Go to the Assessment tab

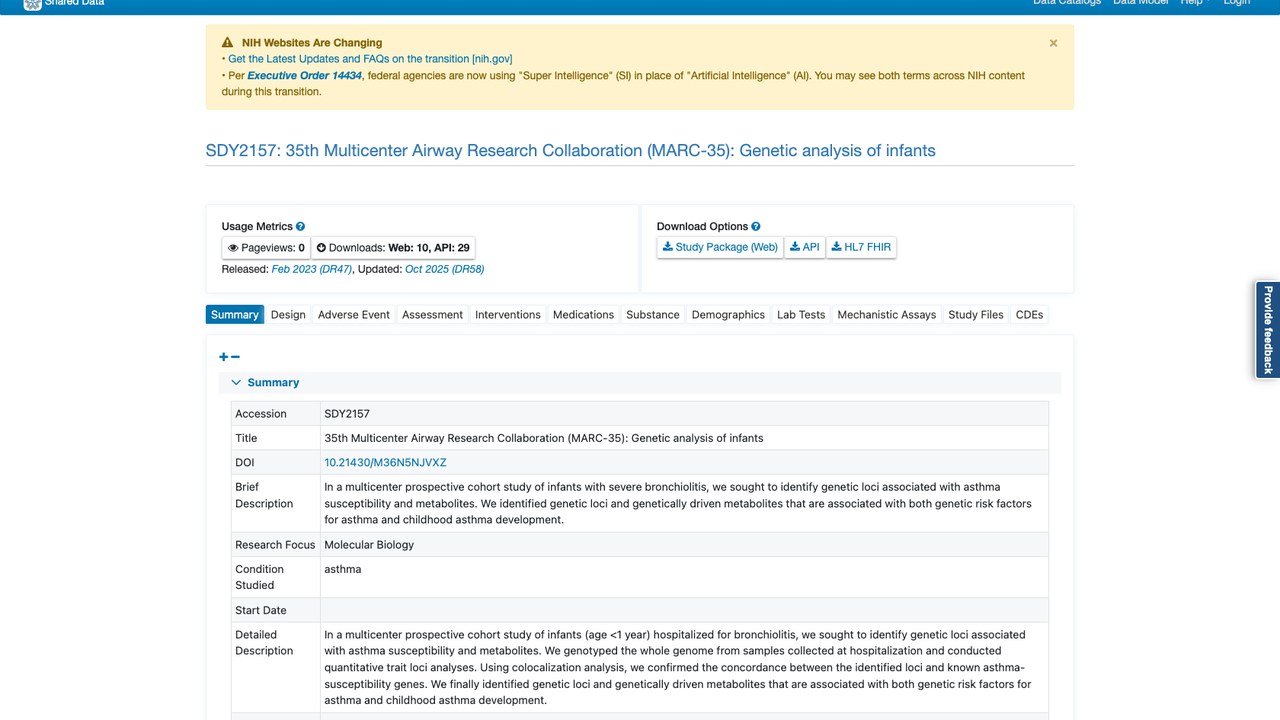pos(432,314)
